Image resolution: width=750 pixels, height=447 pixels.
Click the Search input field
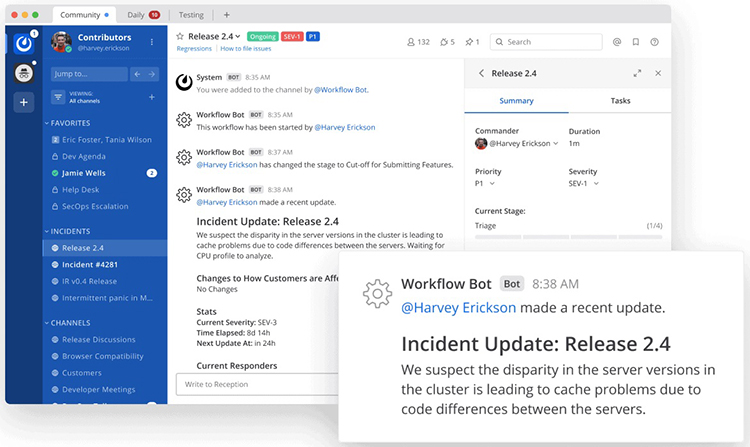[x=552, y=42]
